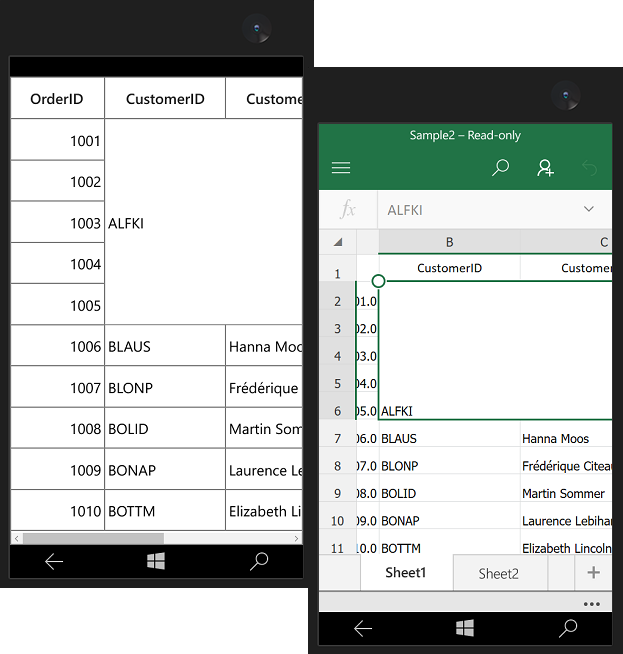Viewport: 623px width, 654px height.
Task: Select BOLID cell in left grid
Action: [165, 428]
